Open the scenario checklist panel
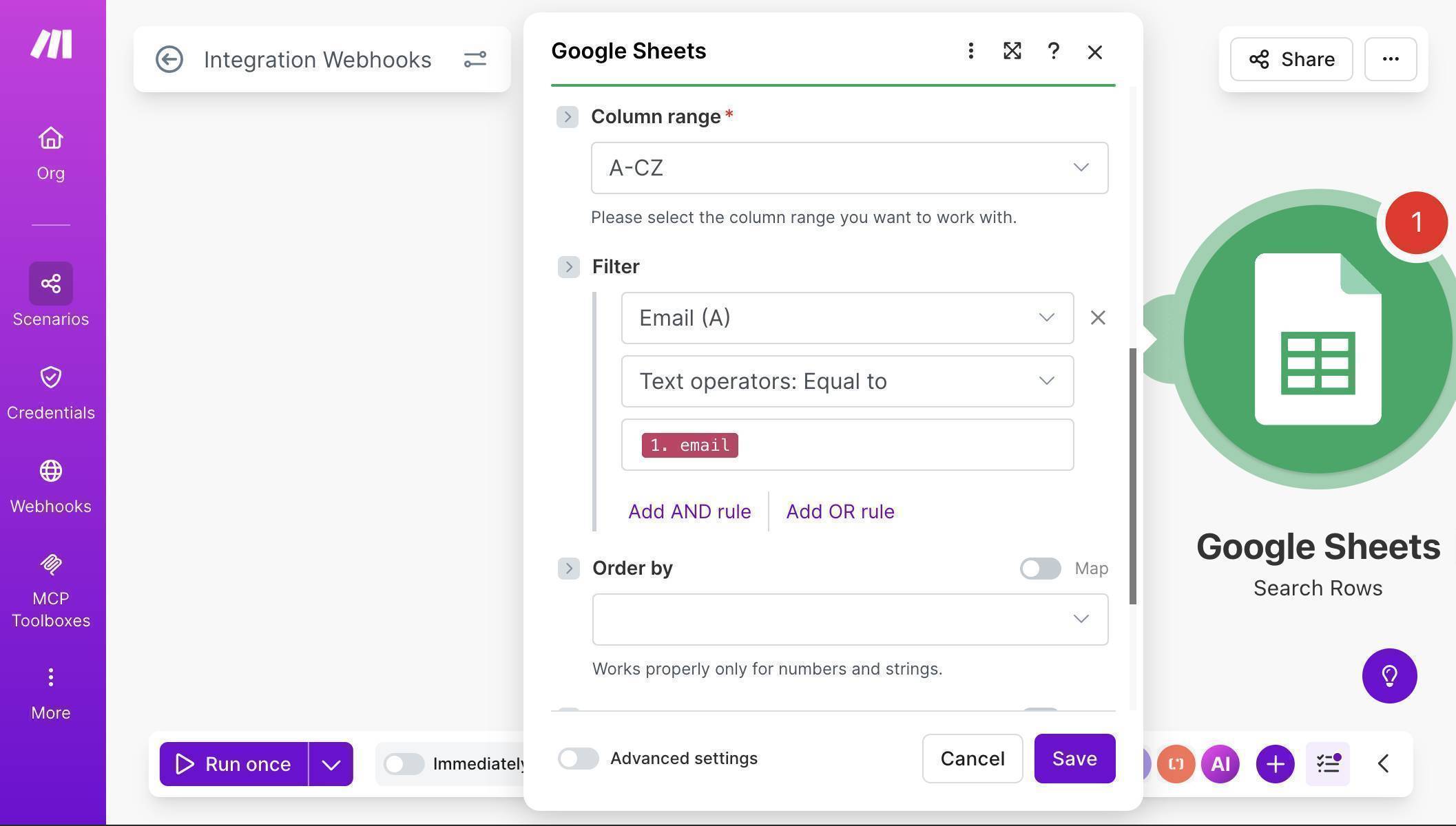 coord(1327,763)
